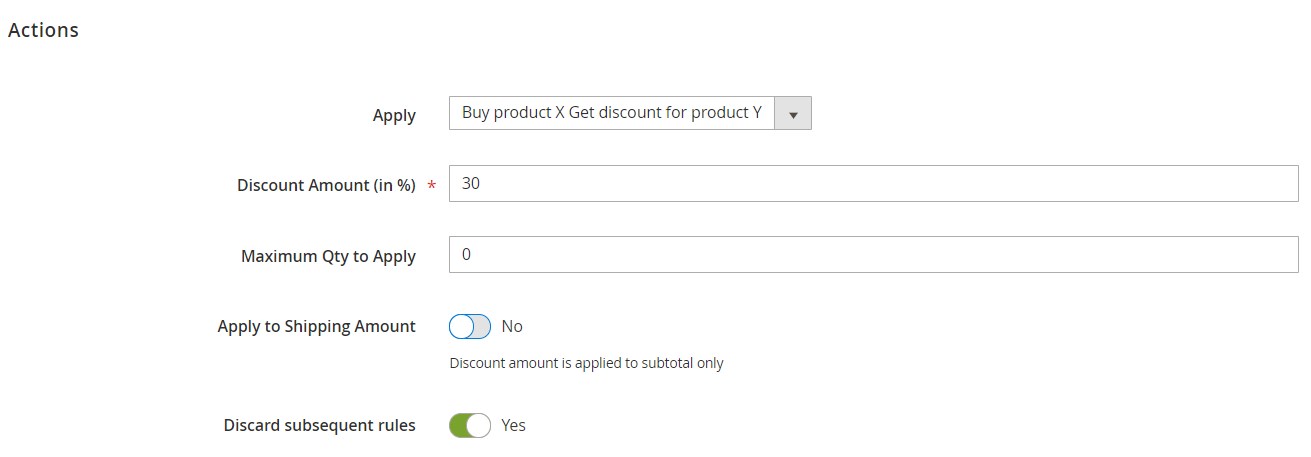Click into the Discount Amount (in %) field
The width and height of the screenshot is (1311, 457).
pyautogui.click(x=873, y=184)
